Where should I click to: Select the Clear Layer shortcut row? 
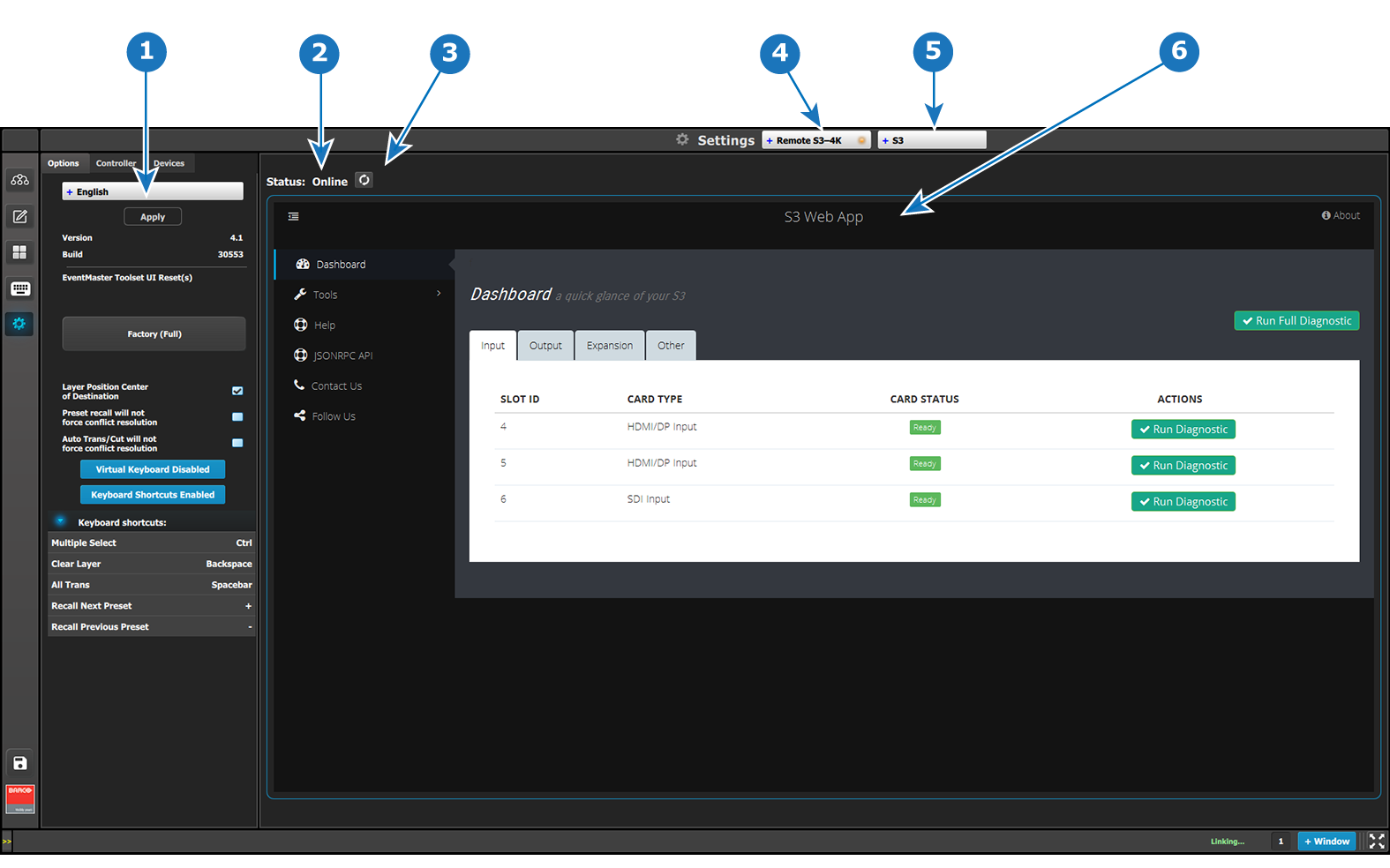152,565
